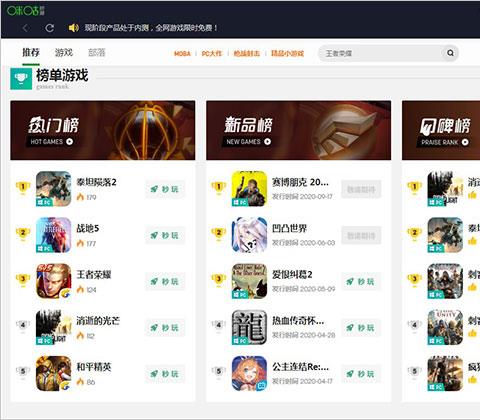Viewport: 480px width, 420px height.
Task: Open the MOBA category link
Action: (x=182, y=53)
